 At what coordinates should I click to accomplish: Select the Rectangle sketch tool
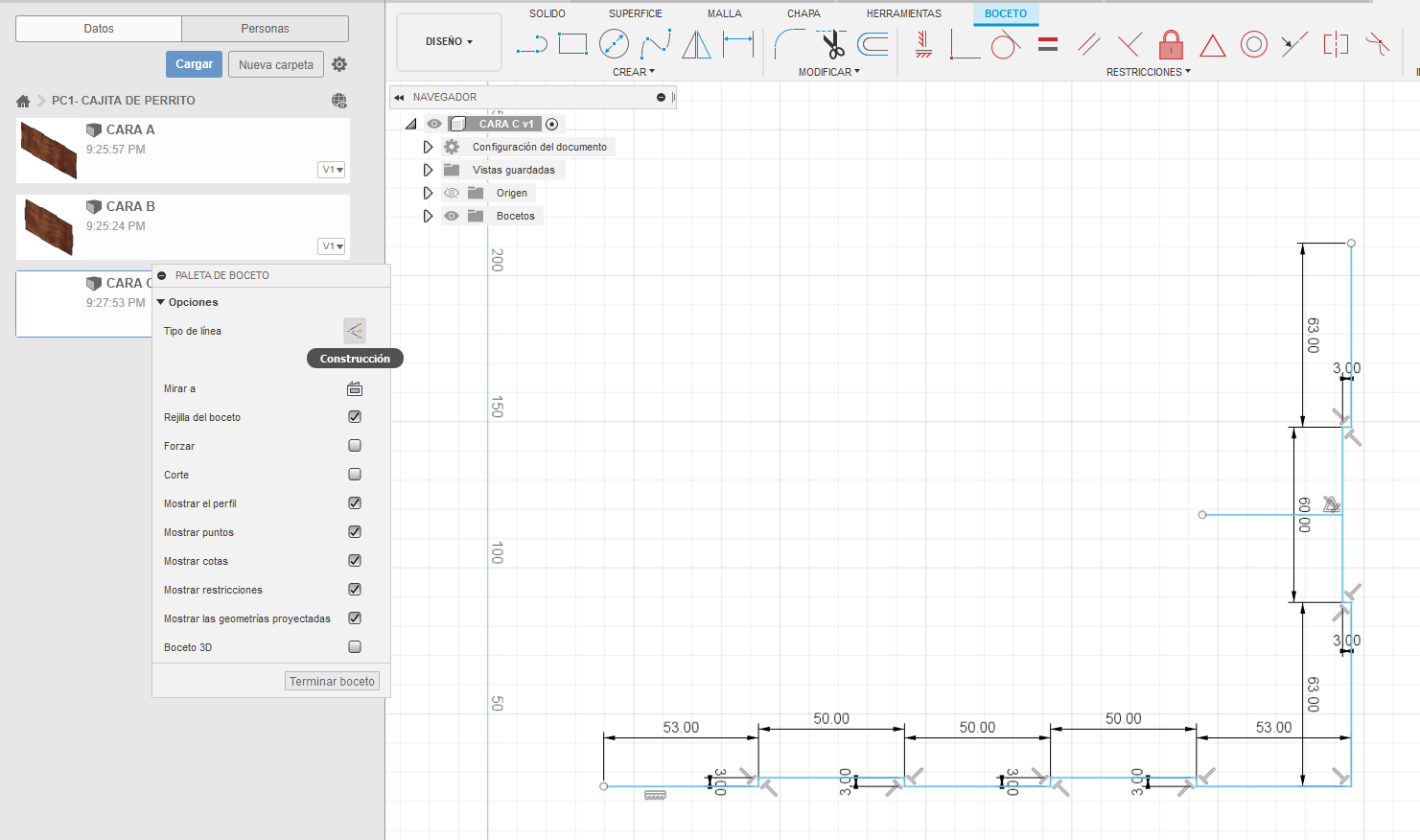click(572, 44)
